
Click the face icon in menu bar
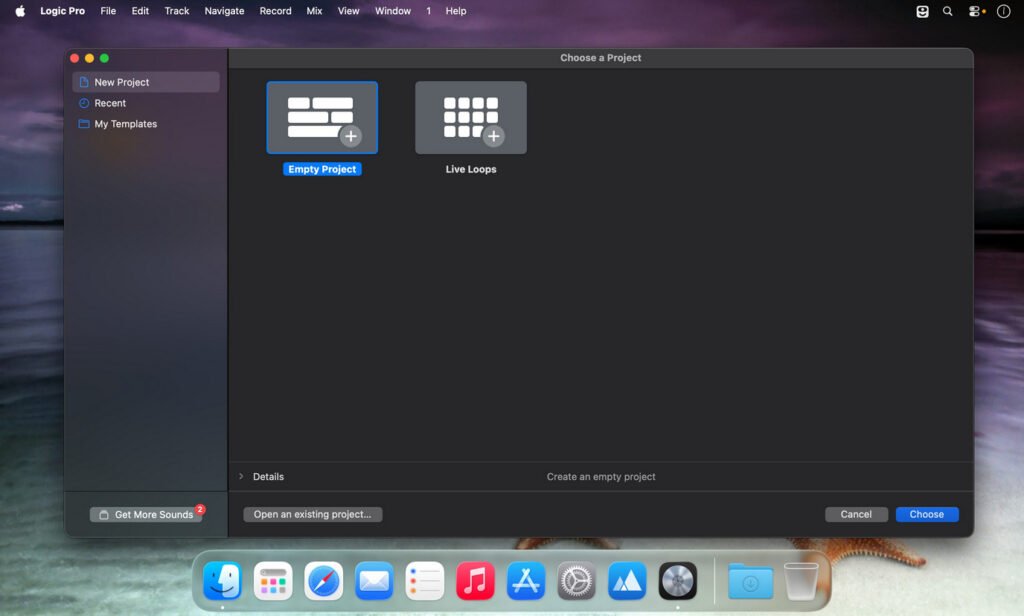click(x=922, y=11)
